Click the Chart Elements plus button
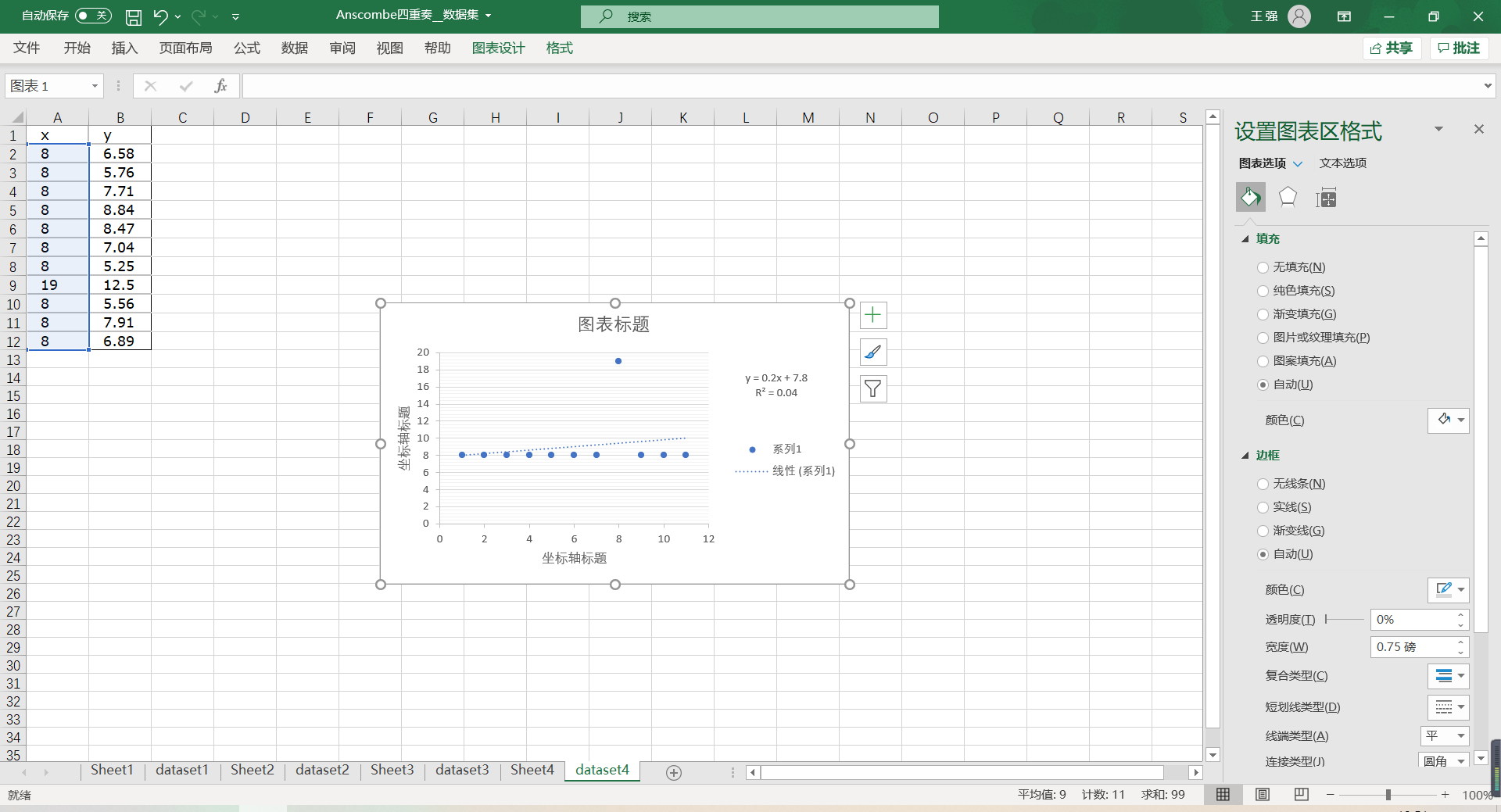Screen dimensions: 1501x812 (873, 315)
